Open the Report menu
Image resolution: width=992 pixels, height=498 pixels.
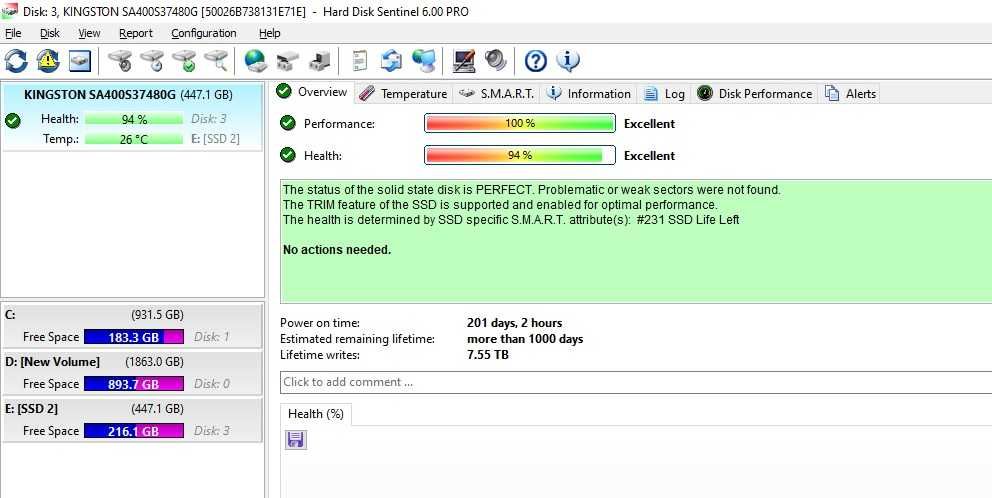tap(135, 34)
